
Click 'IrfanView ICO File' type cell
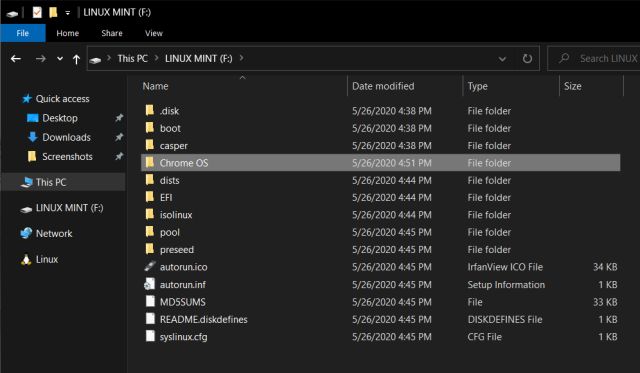pos(505,267)
